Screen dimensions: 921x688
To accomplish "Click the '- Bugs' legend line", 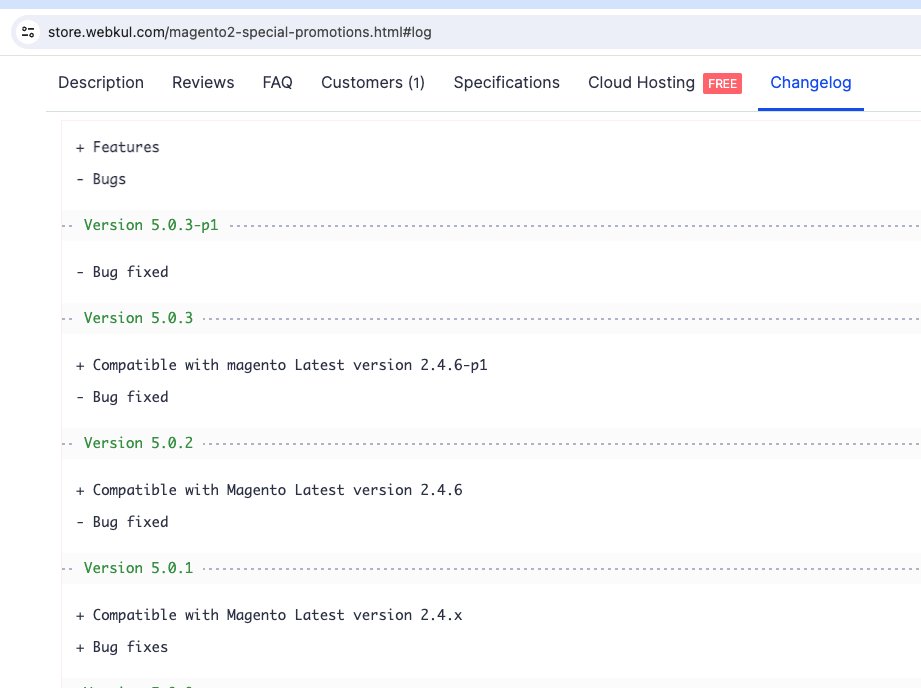I will pyautogui.click(x=100, y=179).
